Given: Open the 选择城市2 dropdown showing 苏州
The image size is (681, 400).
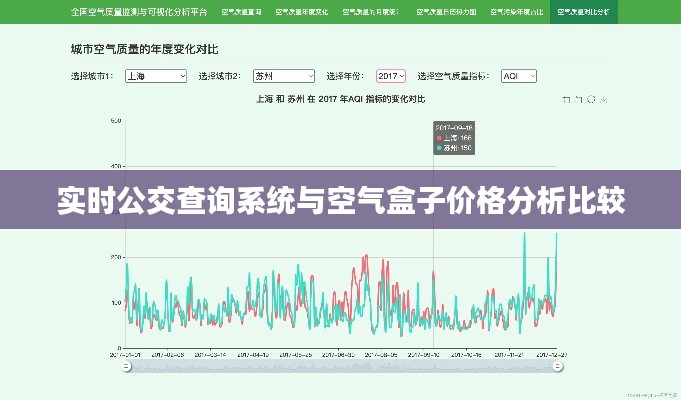Looking at the screenshot, I should (x=284, y=75).
